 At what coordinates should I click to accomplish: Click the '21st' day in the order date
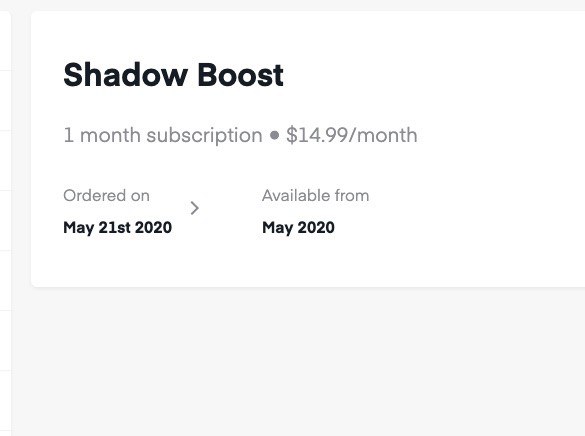(x=115, y=228)
